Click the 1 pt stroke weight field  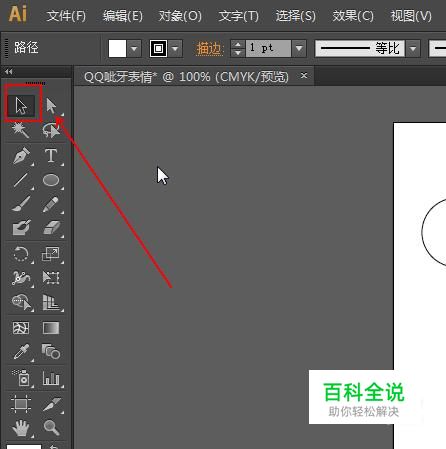tap(268, 49)
